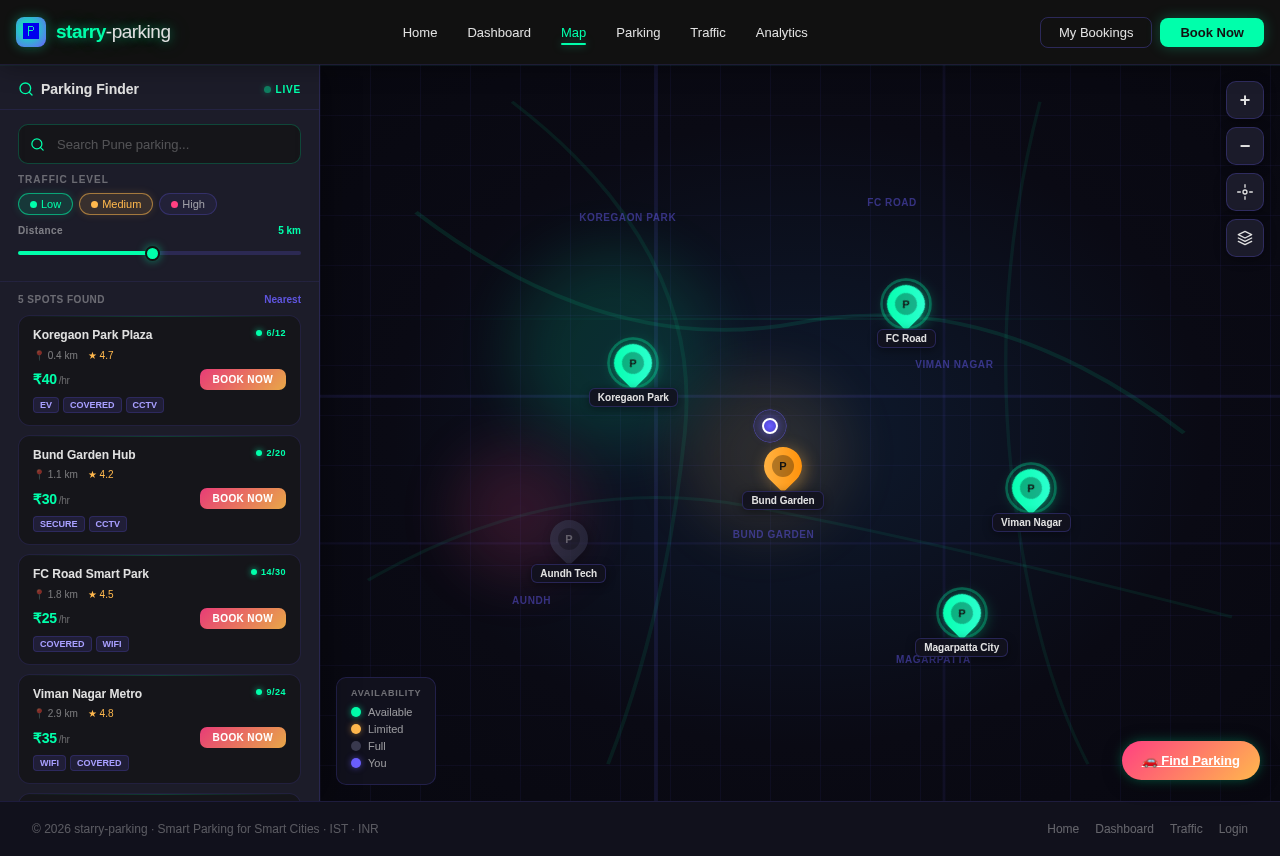This screenshot has height=856, width=1280.
Task: Select the Viman Nagar map pin
Action: [x=1031, y=489]
